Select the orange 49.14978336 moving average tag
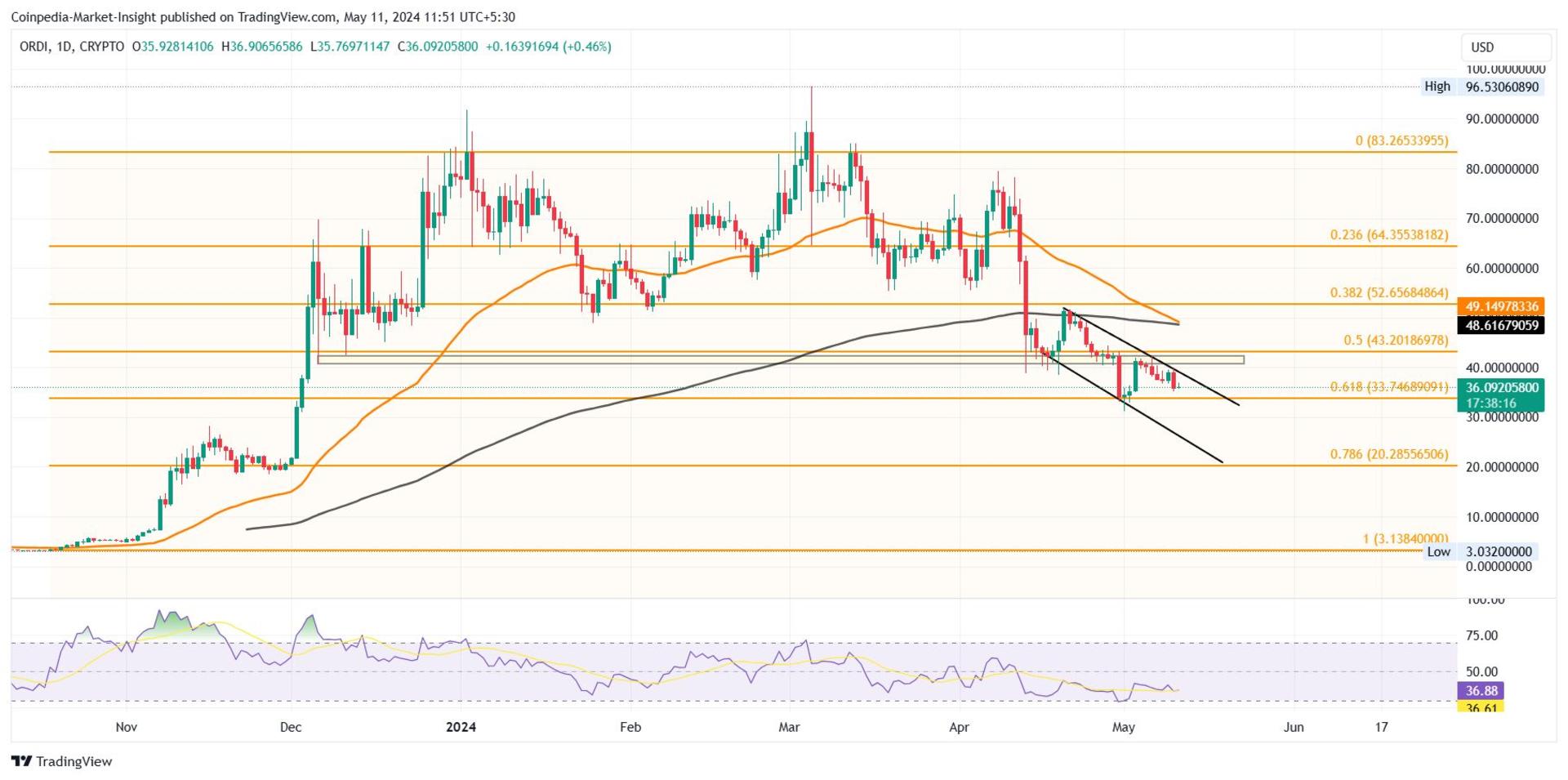Viewport: 1568px width, 780px height. 1501,306
